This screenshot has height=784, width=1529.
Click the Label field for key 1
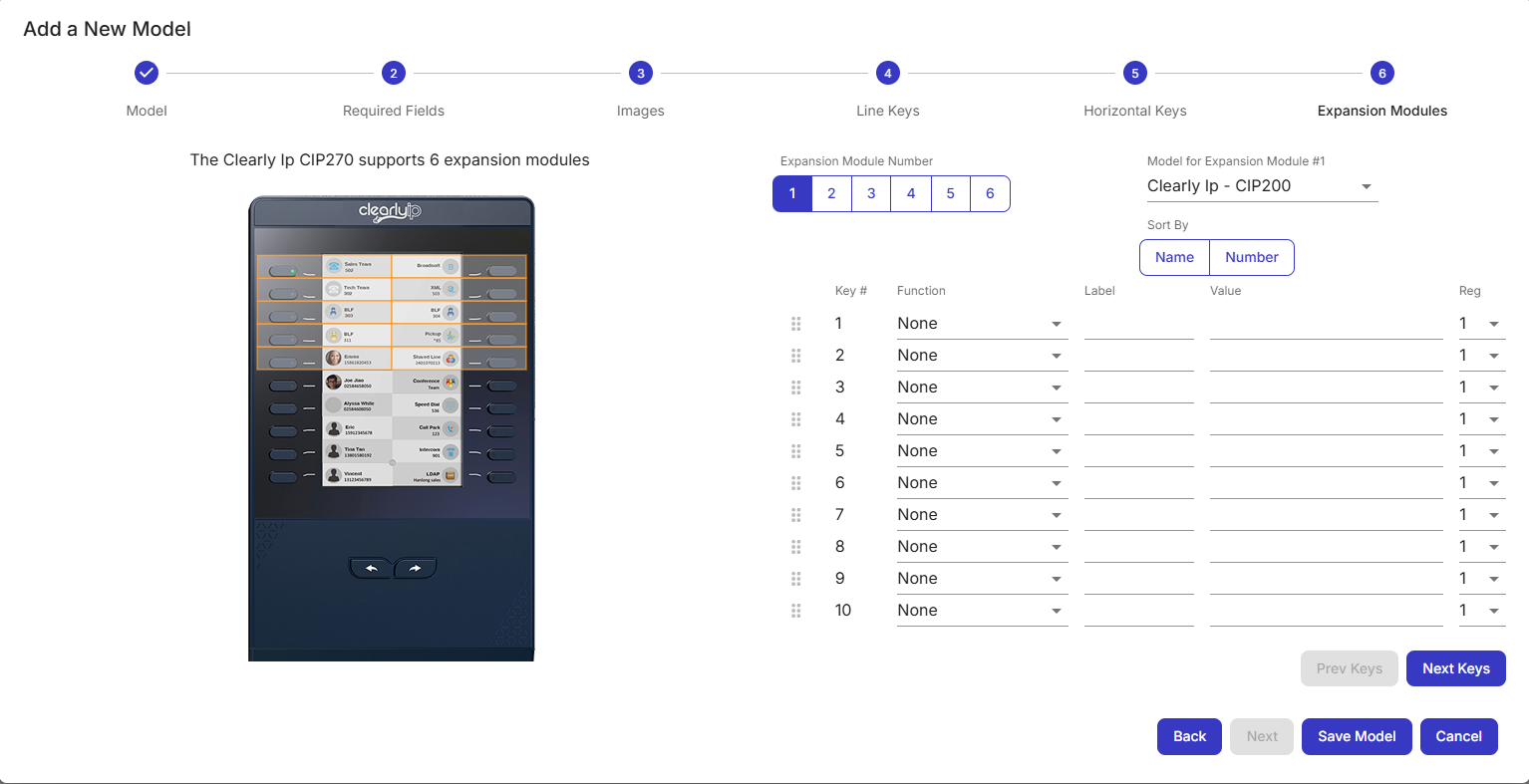[x=1139, y=324]
